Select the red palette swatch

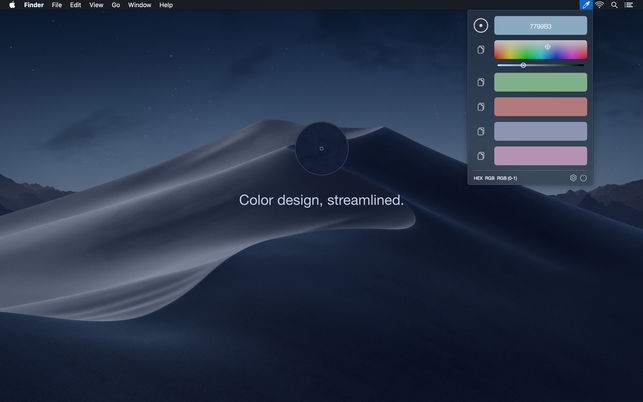(540, 107)
